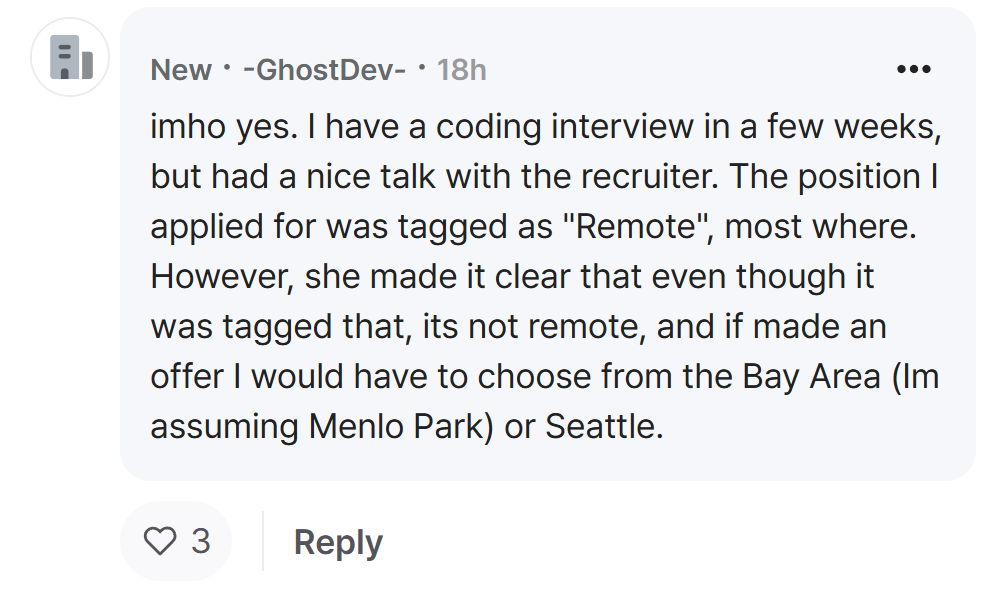Open the 18h timestamp permalink
1005x591 pixels.
pos(461,70)
